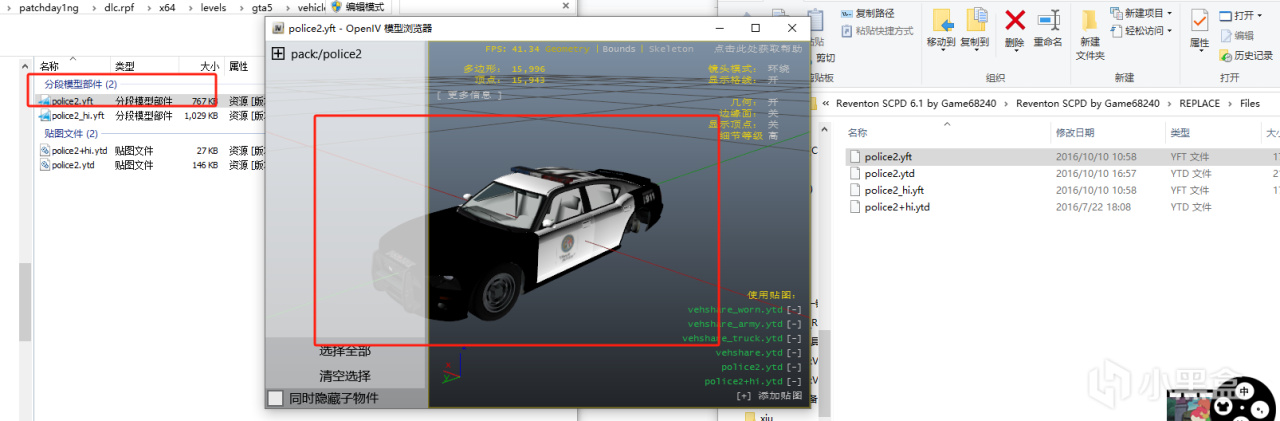Click the 更多信息 link in viewer
The width and height of the screenshot is (1280, 421).
pyautogui.click(x=469, y=95)
